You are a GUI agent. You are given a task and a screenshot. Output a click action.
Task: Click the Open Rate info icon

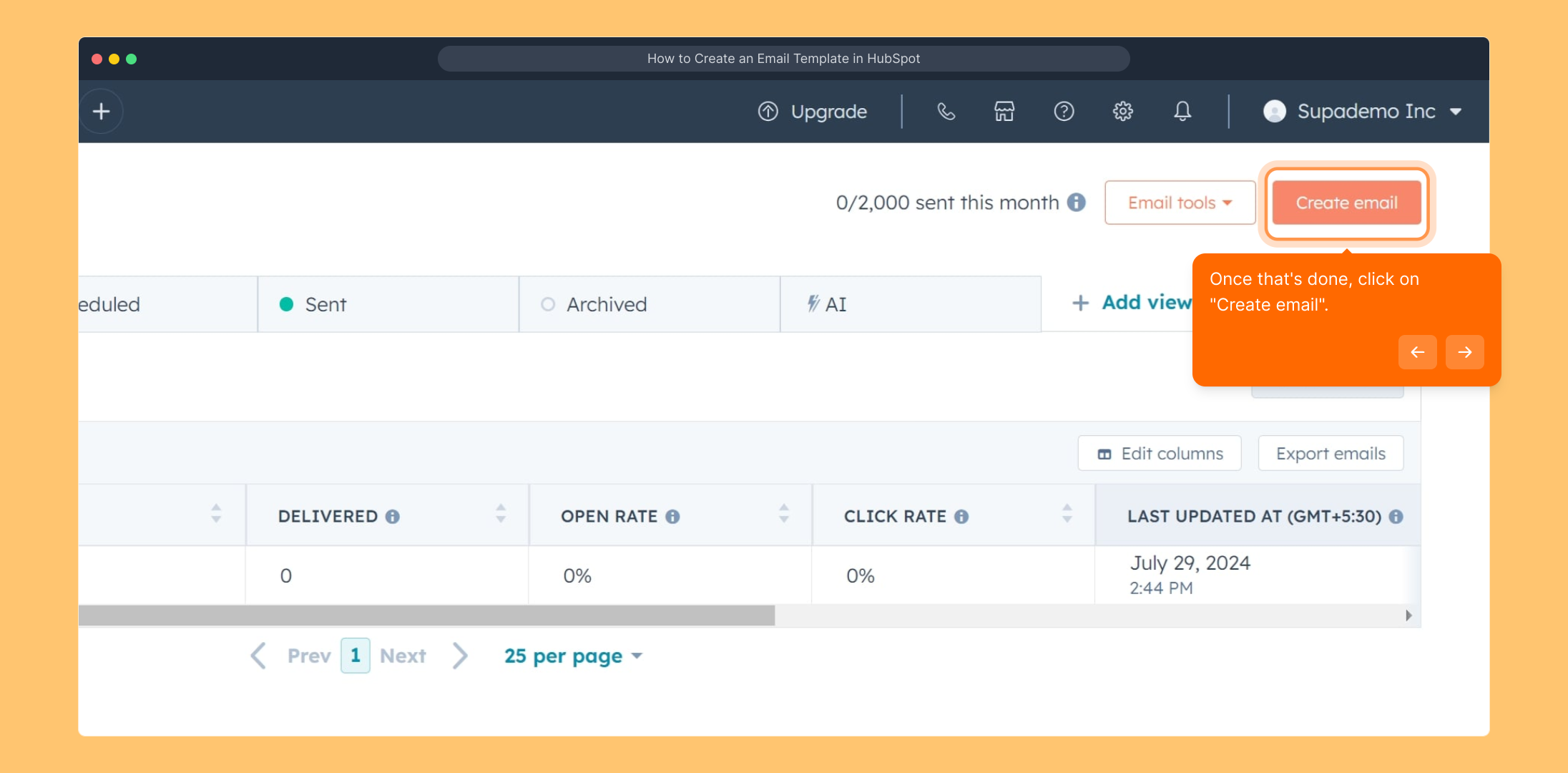672,517
